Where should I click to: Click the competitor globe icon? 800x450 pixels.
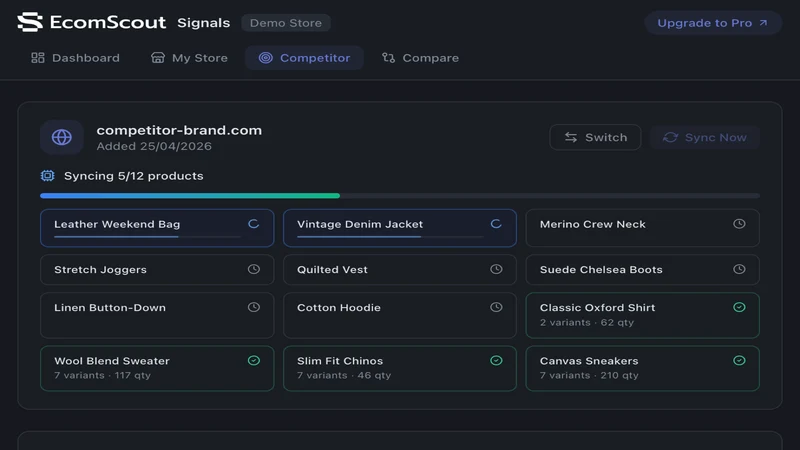pyautogui.click(x=62, y=137)
